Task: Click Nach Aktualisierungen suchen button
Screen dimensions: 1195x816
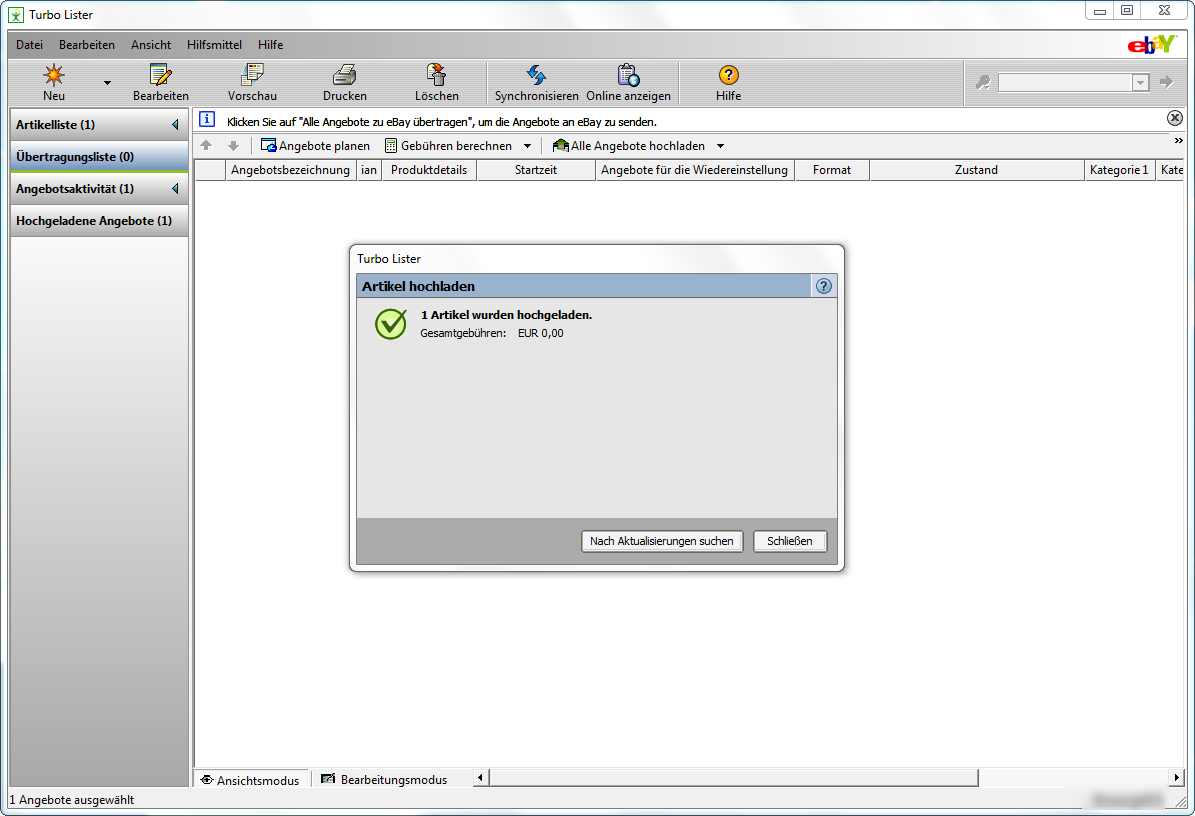Action: pyautogui.click(x=662, y=541)
